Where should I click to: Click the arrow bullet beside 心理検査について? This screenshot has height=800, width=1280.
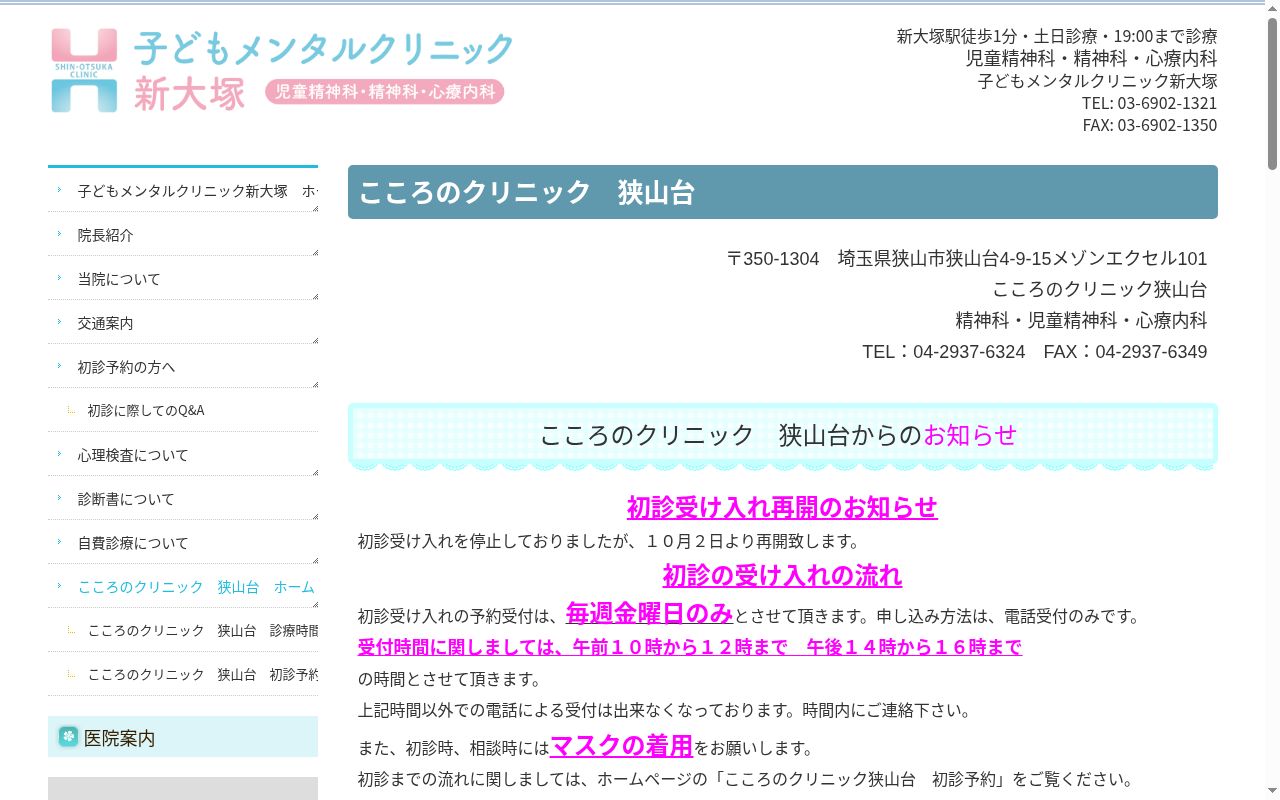pyautogui.click(x=60, y=454)
